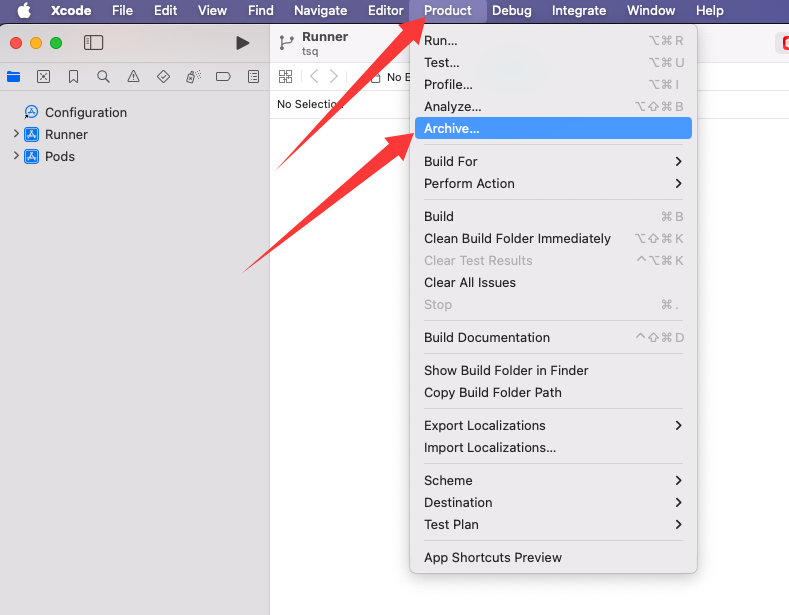Expand the Pods project tree
The width and height of the screenshot is (789, 615).
coord(16,156)
